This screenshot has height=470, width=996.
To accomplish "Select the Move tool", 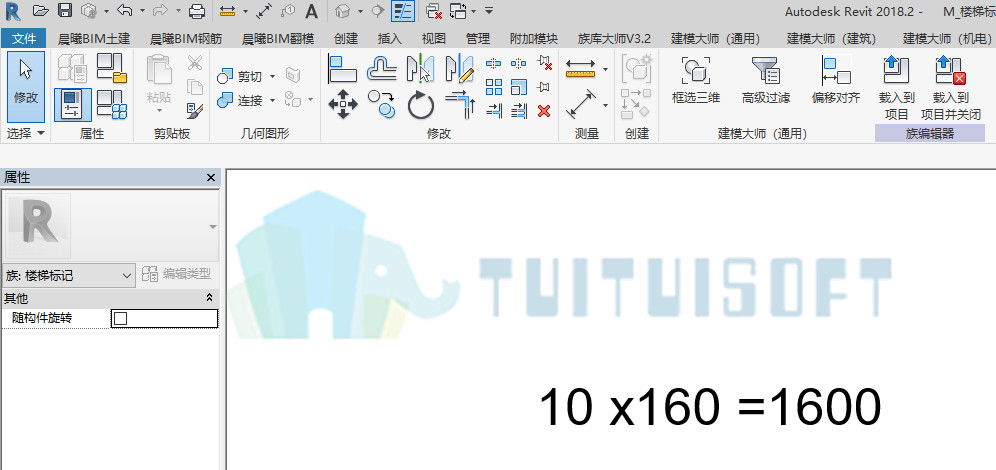I will pos(343,104).
